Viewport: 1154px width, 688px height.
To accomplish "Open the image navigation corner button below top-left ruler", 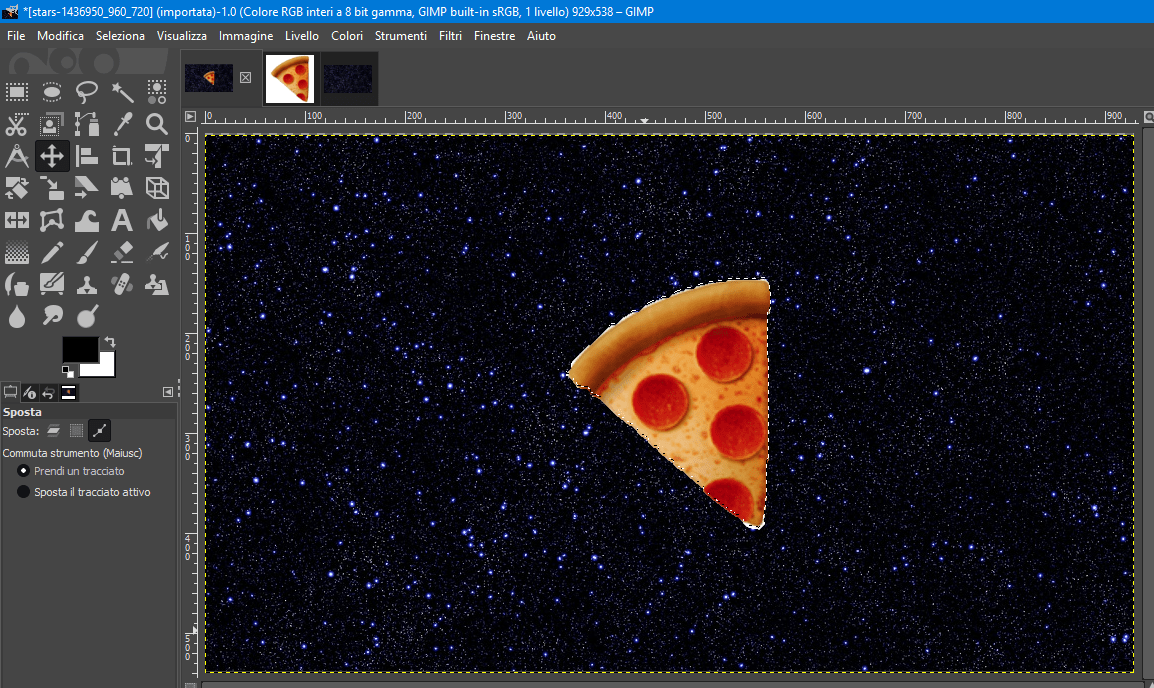I will pyautogui.click(x=190, y=116).
